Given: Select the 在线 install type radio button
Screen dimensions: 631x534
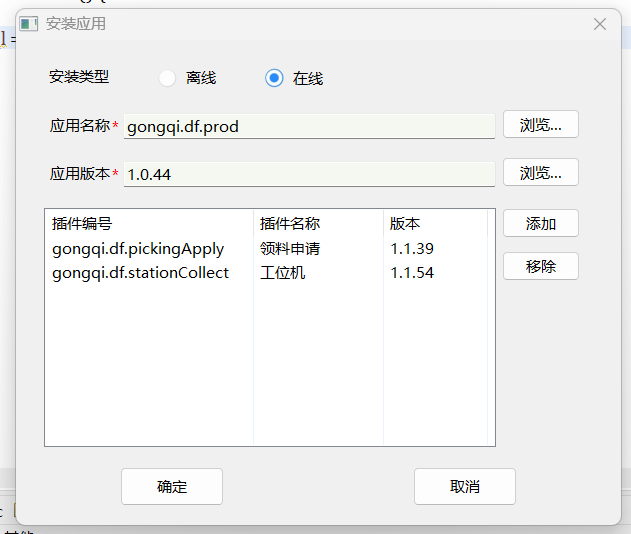Looking at the screenshot, I should (x=274, y=78).
